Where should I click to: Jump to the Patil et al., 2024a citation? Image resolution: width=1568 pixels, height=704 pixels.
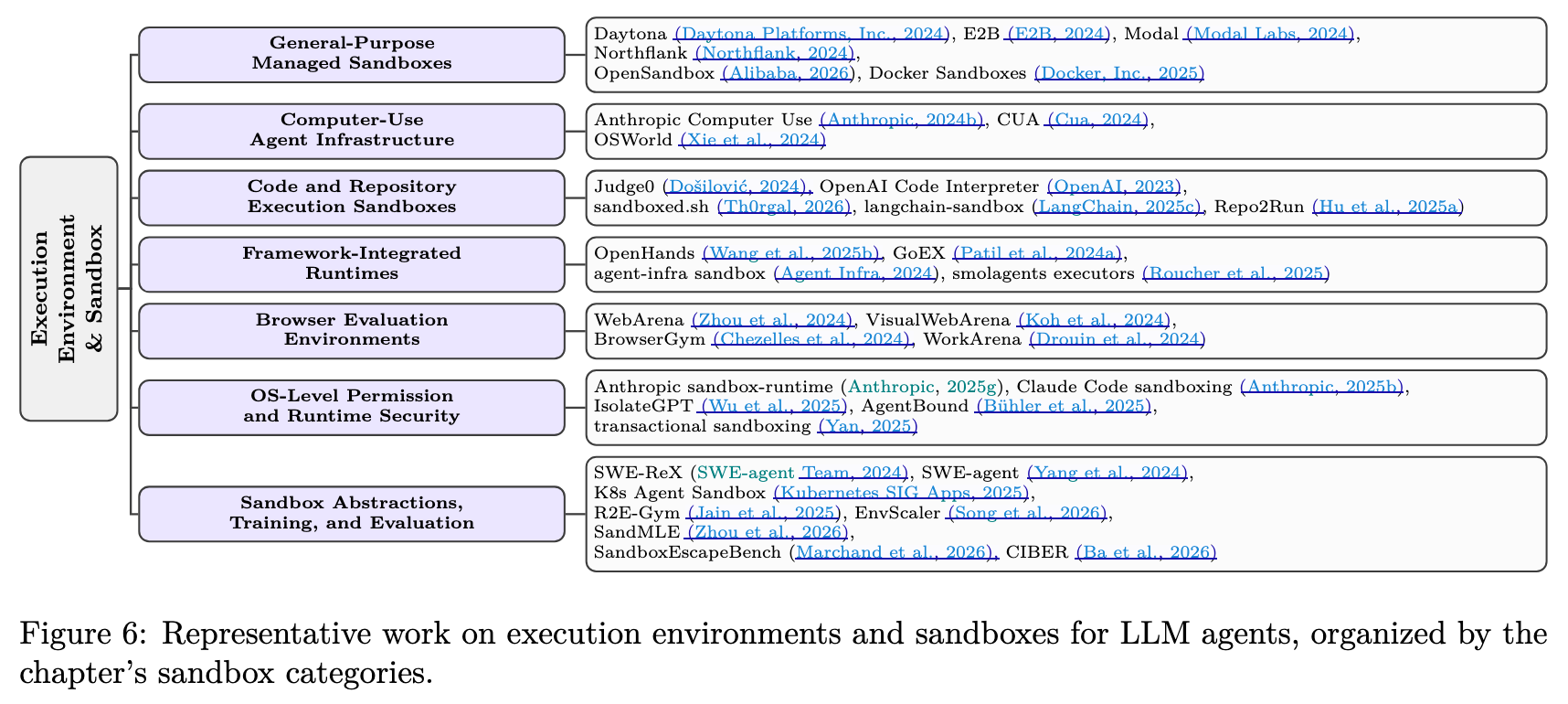(1038, 253)
